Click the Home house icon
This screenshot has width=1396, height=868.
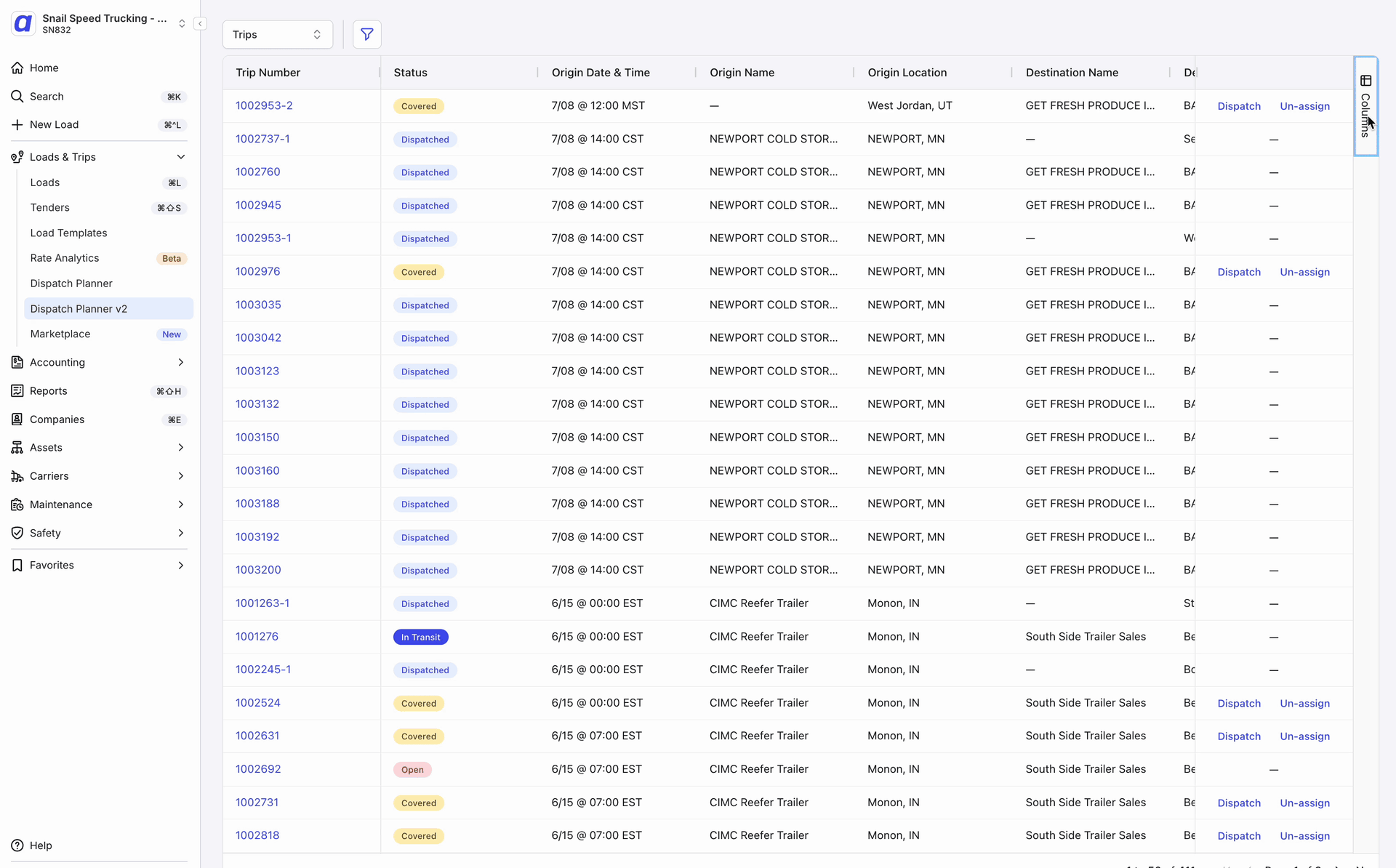pyautogui.click(x=17, y=68)
